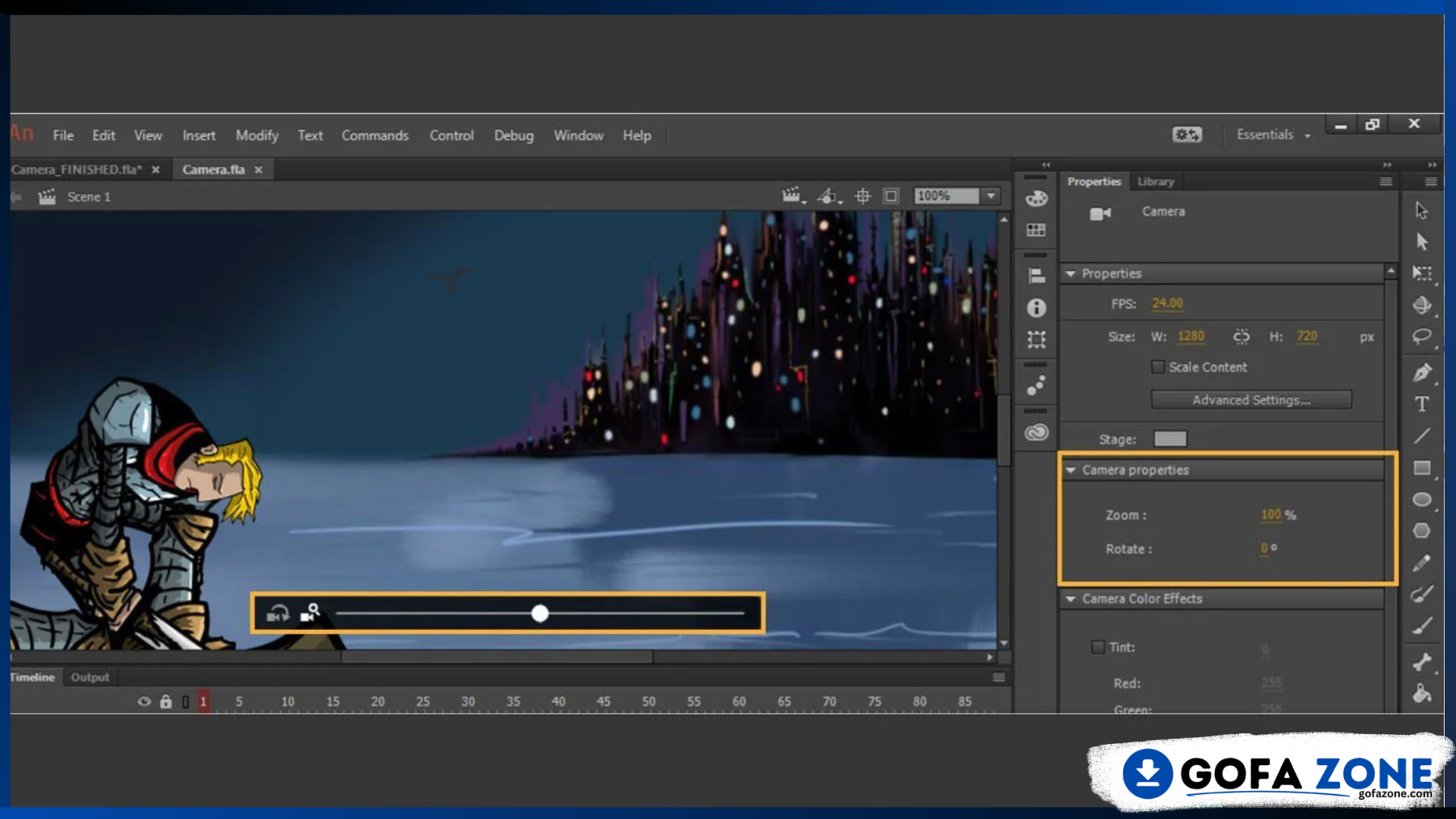Collapse the Camera properties section

pos(1071,470)
